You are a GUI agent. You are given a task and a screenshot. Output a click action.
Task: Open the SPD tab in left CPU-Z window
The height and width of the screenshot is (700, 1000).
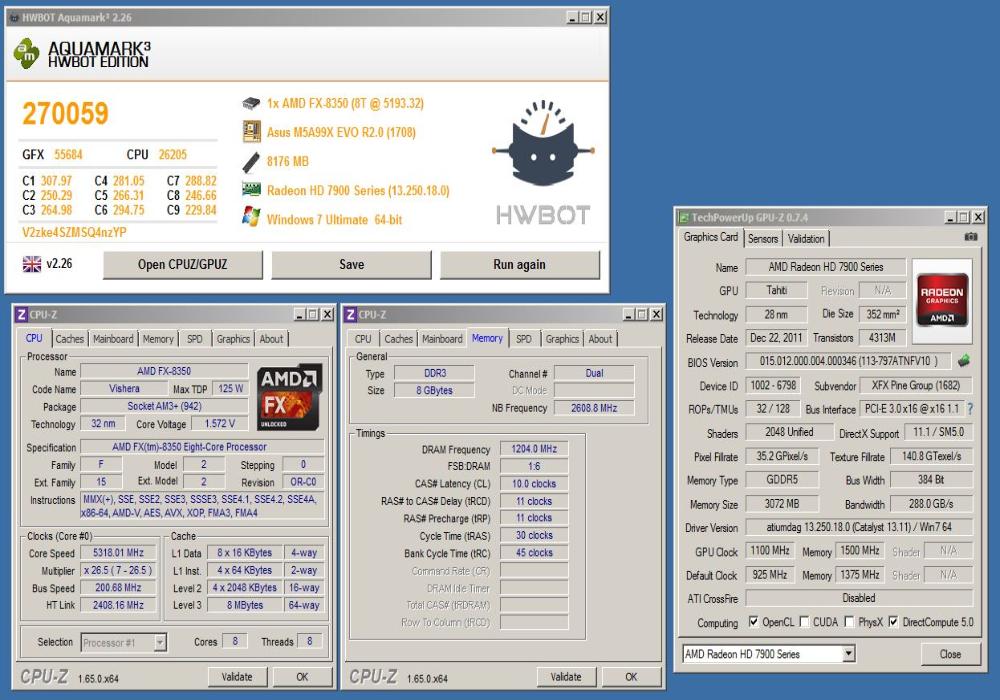pos(195,339)
